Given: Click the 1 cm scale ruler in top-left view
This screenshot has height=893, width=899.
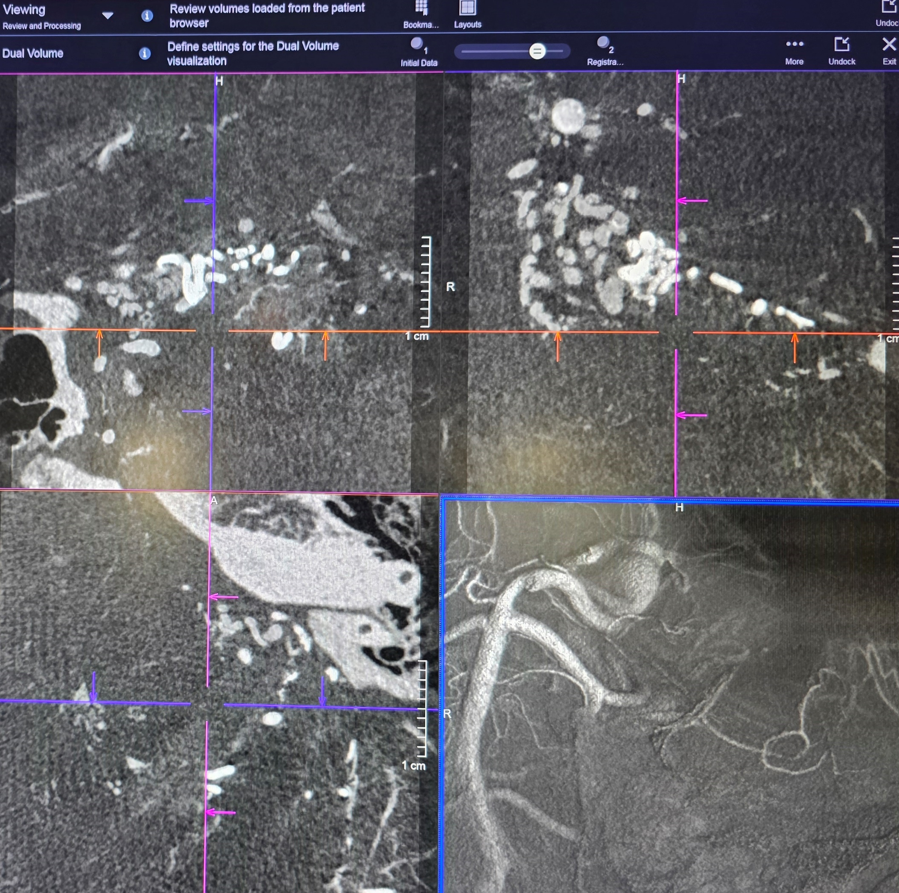Looking at the screenshot, I should click(x=425, y=283).
